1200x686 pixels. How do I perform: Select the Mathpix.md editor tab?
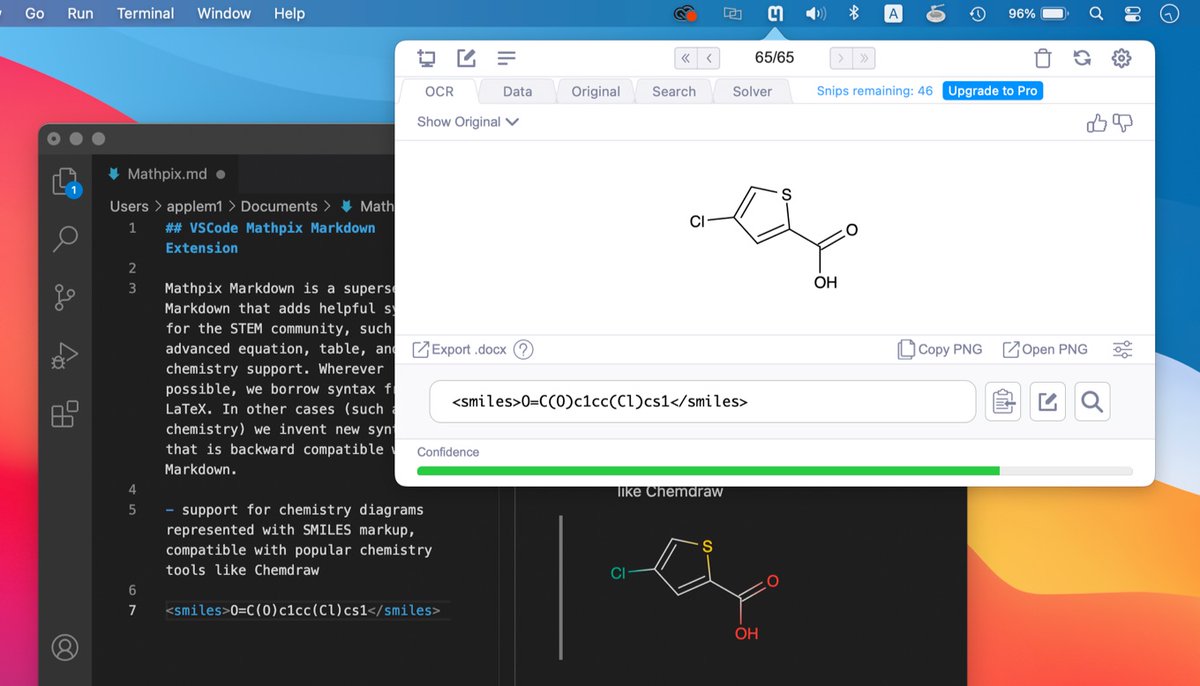pyautogui.click(x=166, y=174)
